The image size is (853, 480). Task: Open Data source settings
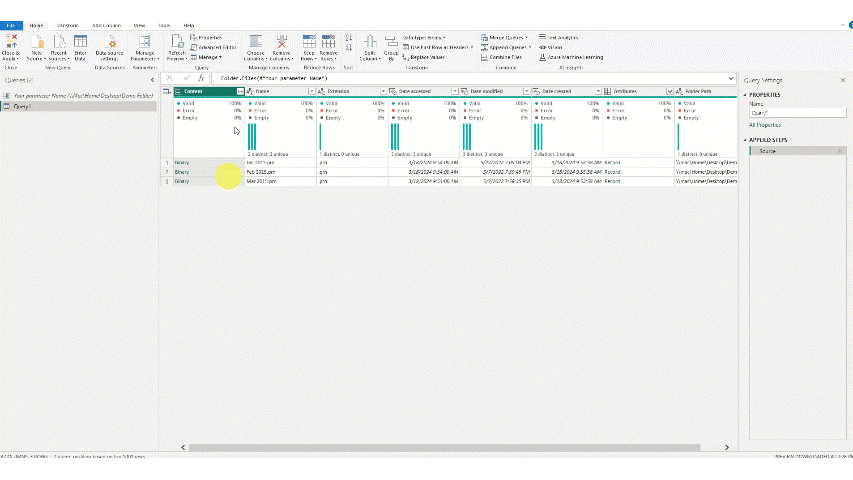click(x=109, y=45)
